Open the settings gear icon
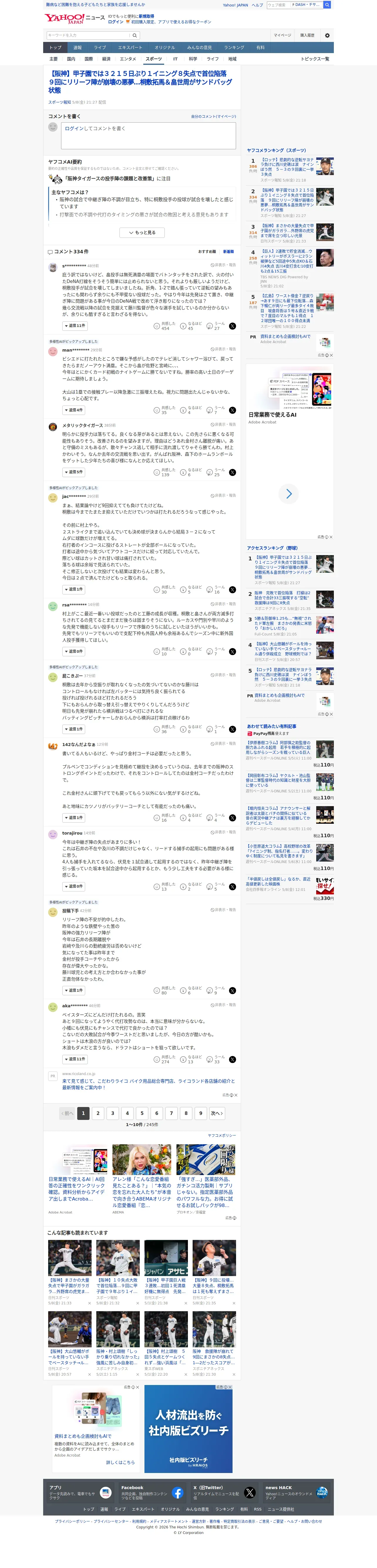The image size is (377, 1568). pyautogui.click(x=327, y=35)
